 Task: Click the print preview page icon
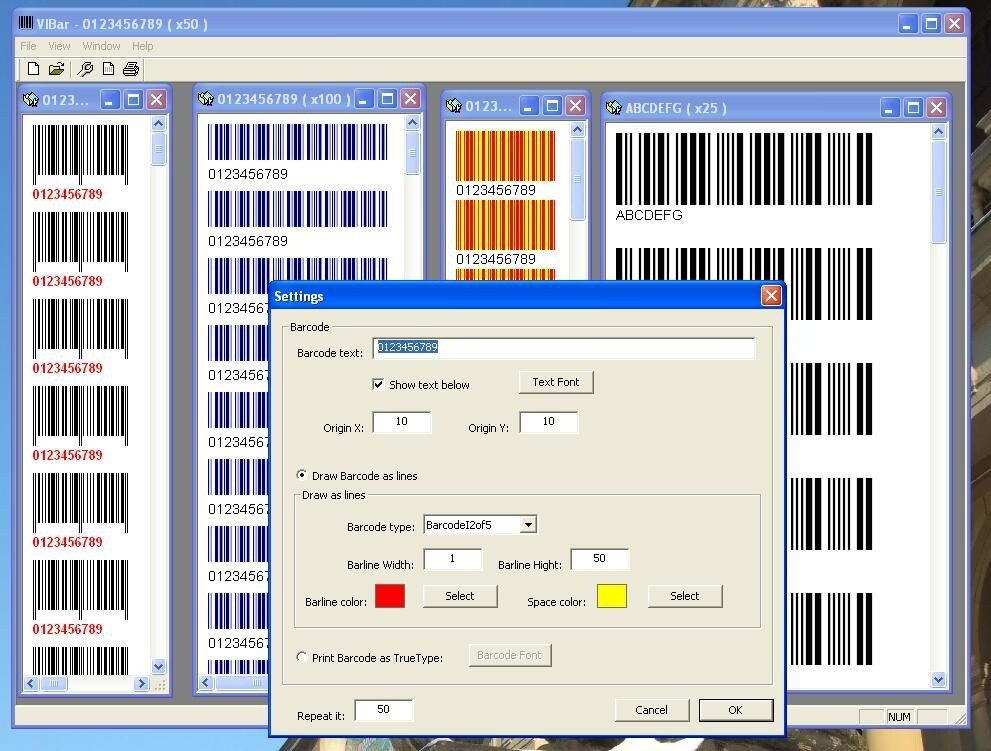tap(109, 69)
